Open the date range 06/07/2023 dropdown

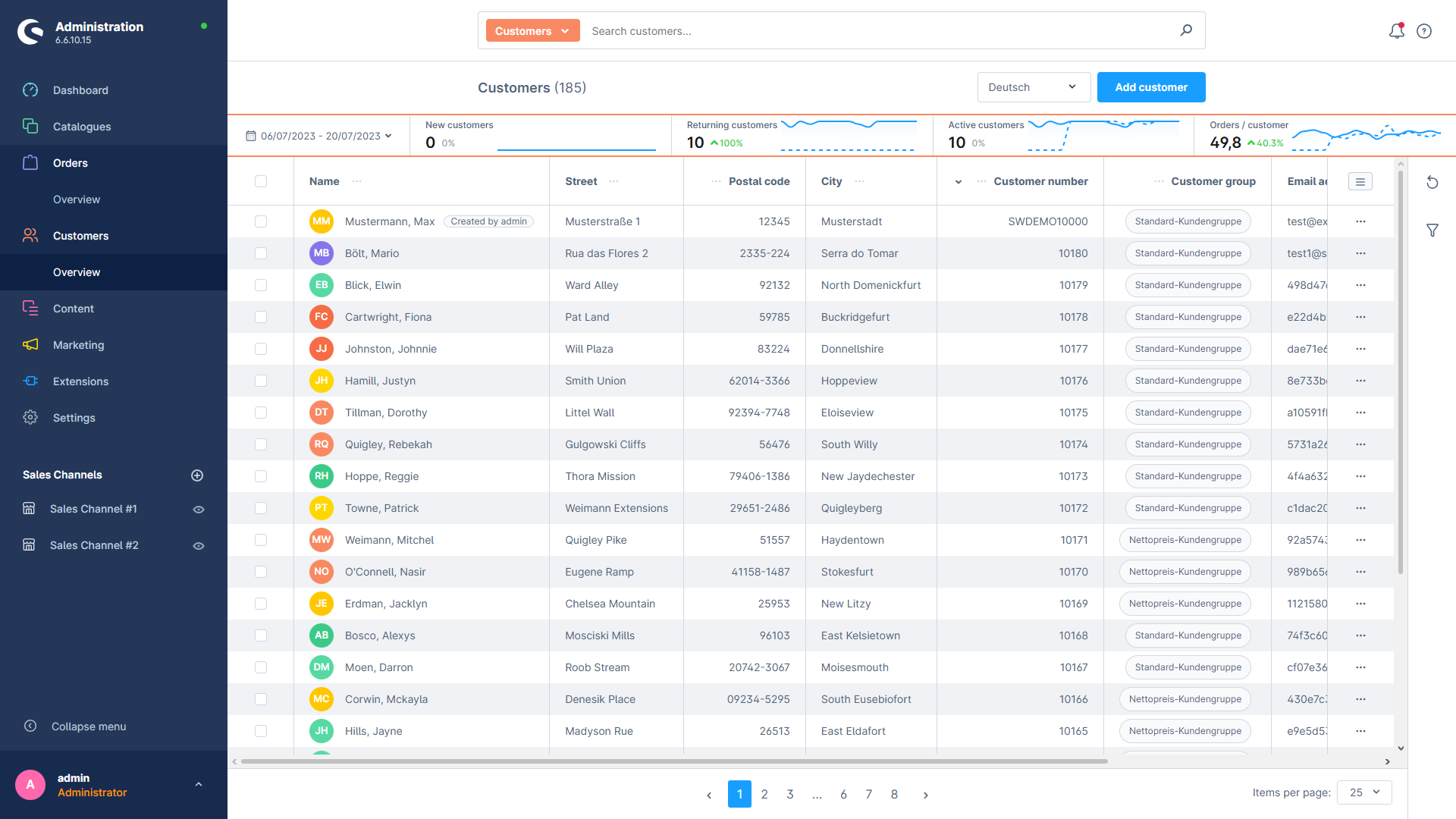319,136
